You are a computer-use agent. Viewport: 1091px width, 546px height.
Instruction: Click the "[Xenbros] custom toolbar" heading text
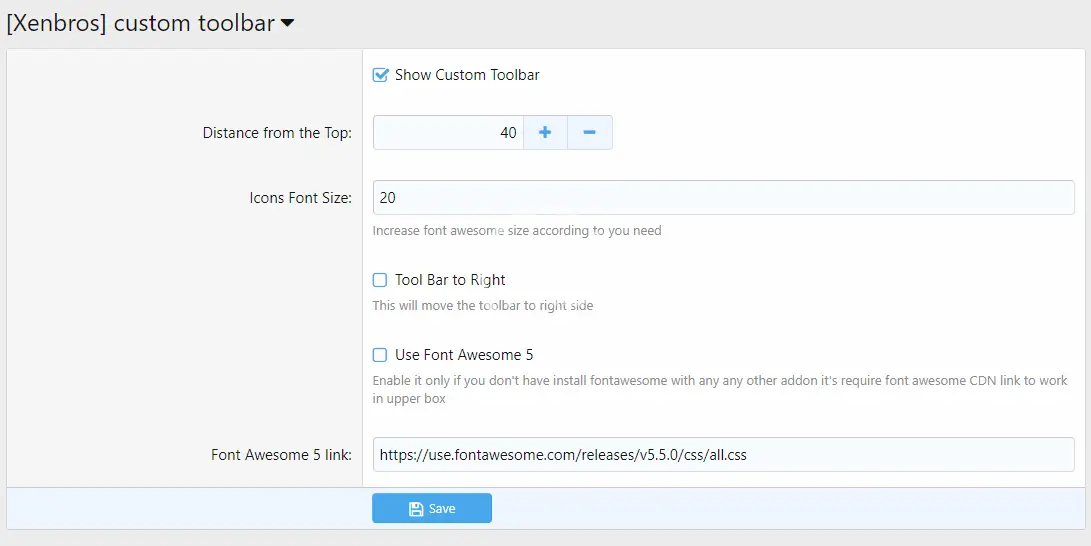tap(140, 23)
